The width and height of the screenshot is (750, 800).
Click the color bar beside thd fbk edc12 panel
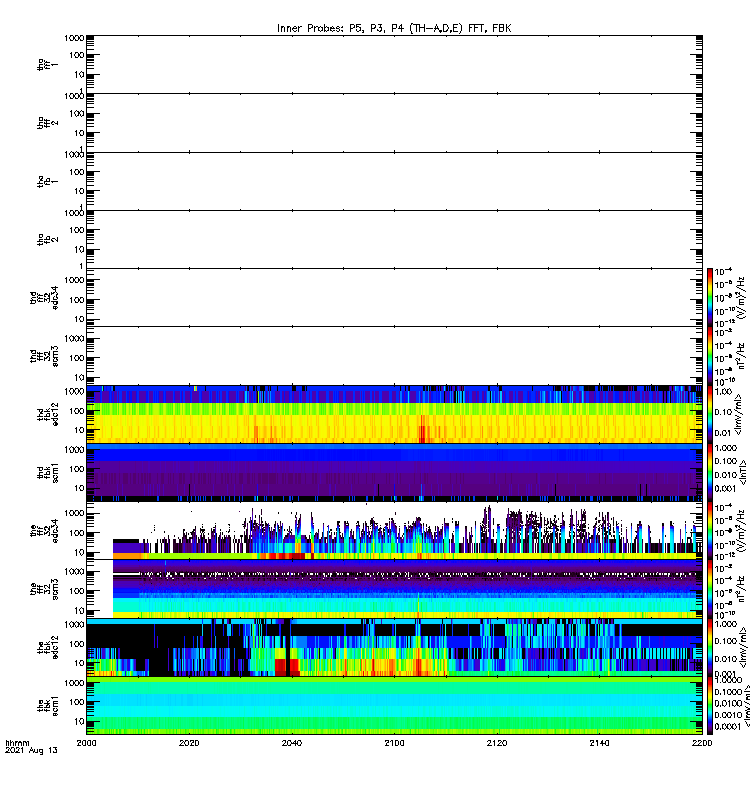pyautogui.click(x=710, y=414)
